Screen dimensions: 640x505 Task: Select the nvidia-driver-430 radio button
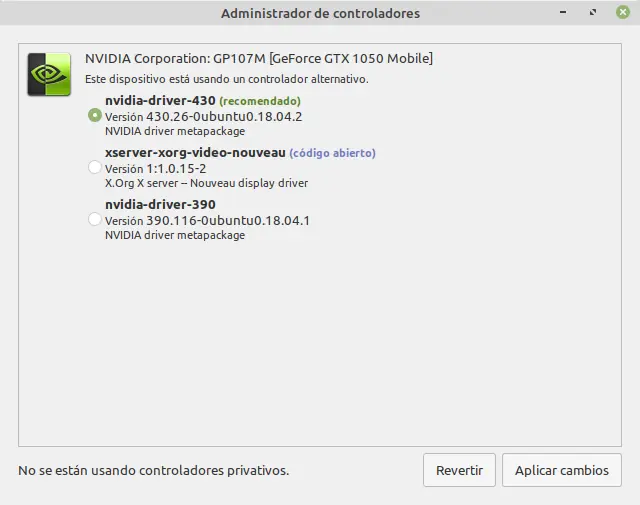(95, 115)
